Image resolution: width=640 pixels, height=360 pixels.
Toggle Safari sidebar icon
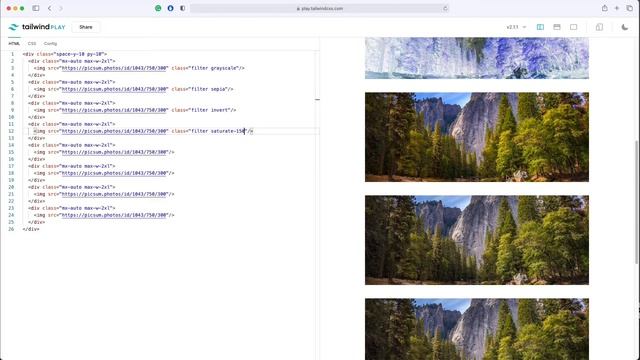(36, 8)
